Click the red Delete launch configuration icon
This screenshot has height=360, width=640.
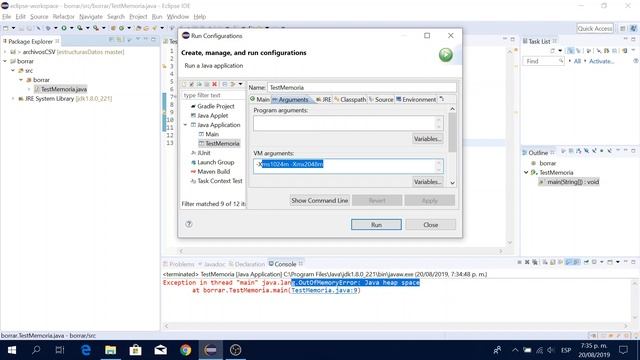pos(214,84)
